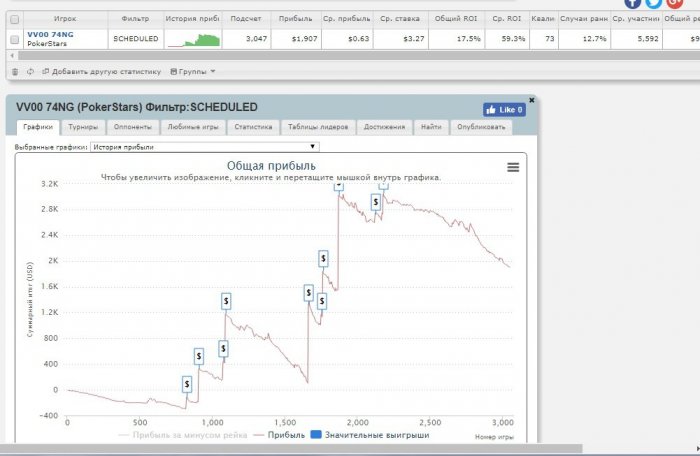Viewport: 700px width, 456px height.
Task: Click the SCHEDULED filter cell
Action: (x=136, y=39)
